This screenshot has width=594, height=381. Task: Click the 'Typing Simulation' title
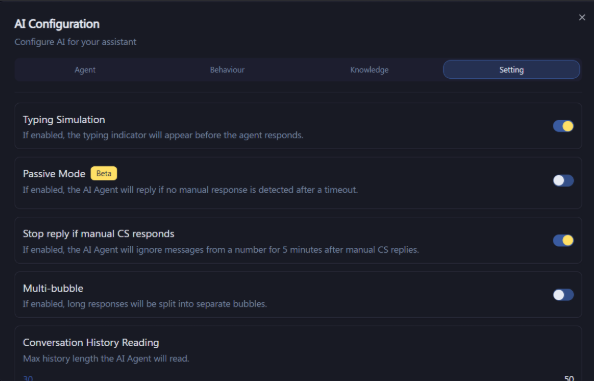[64, 120]
